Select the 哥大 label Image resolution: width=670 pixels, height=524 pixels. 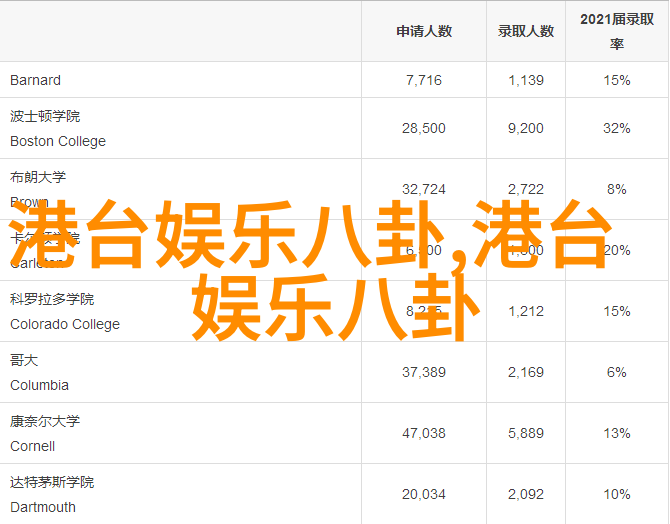24,360
